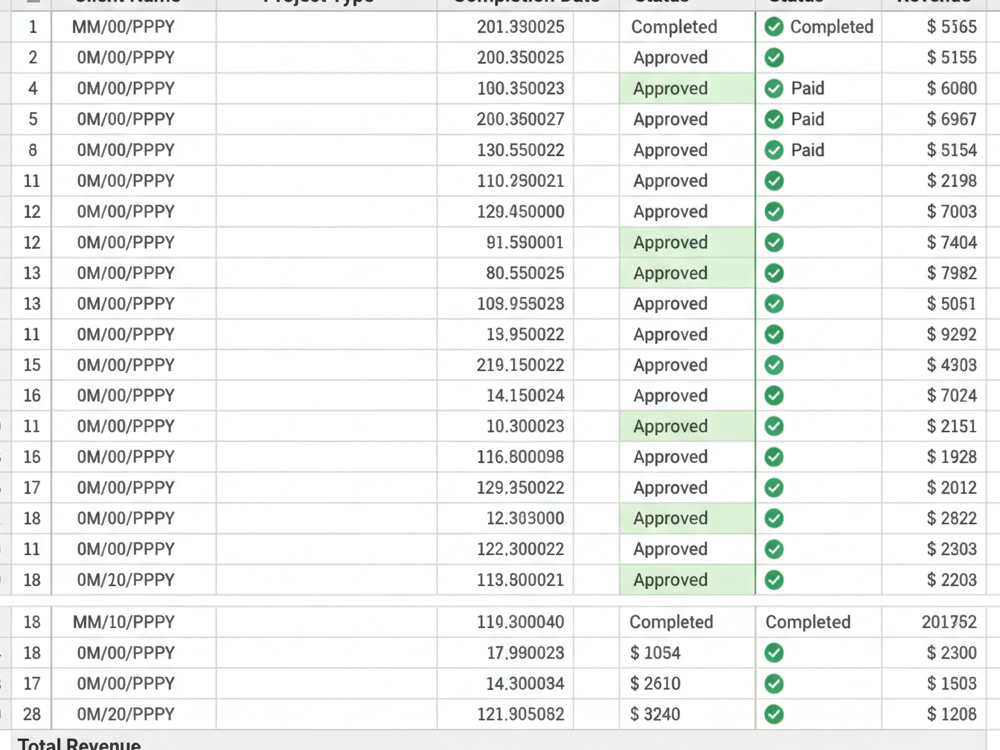Click the green check icon in the $ 1208 row
Viewport: 1000px width, 750px height.
coord(774,714)
